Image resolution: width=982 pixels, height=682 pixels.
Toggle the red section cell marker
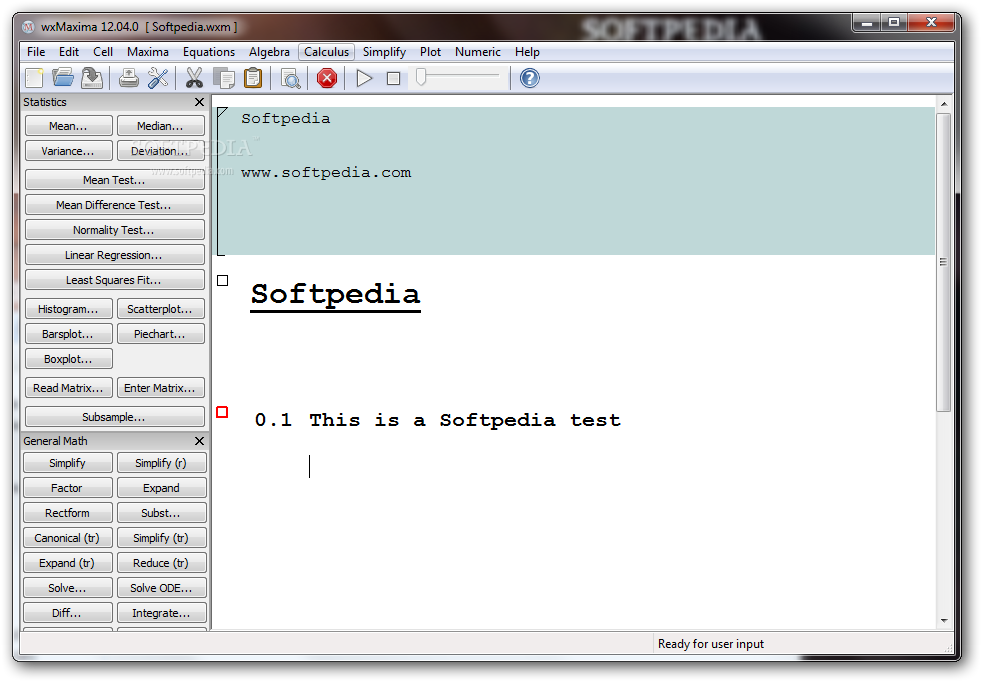222,412
